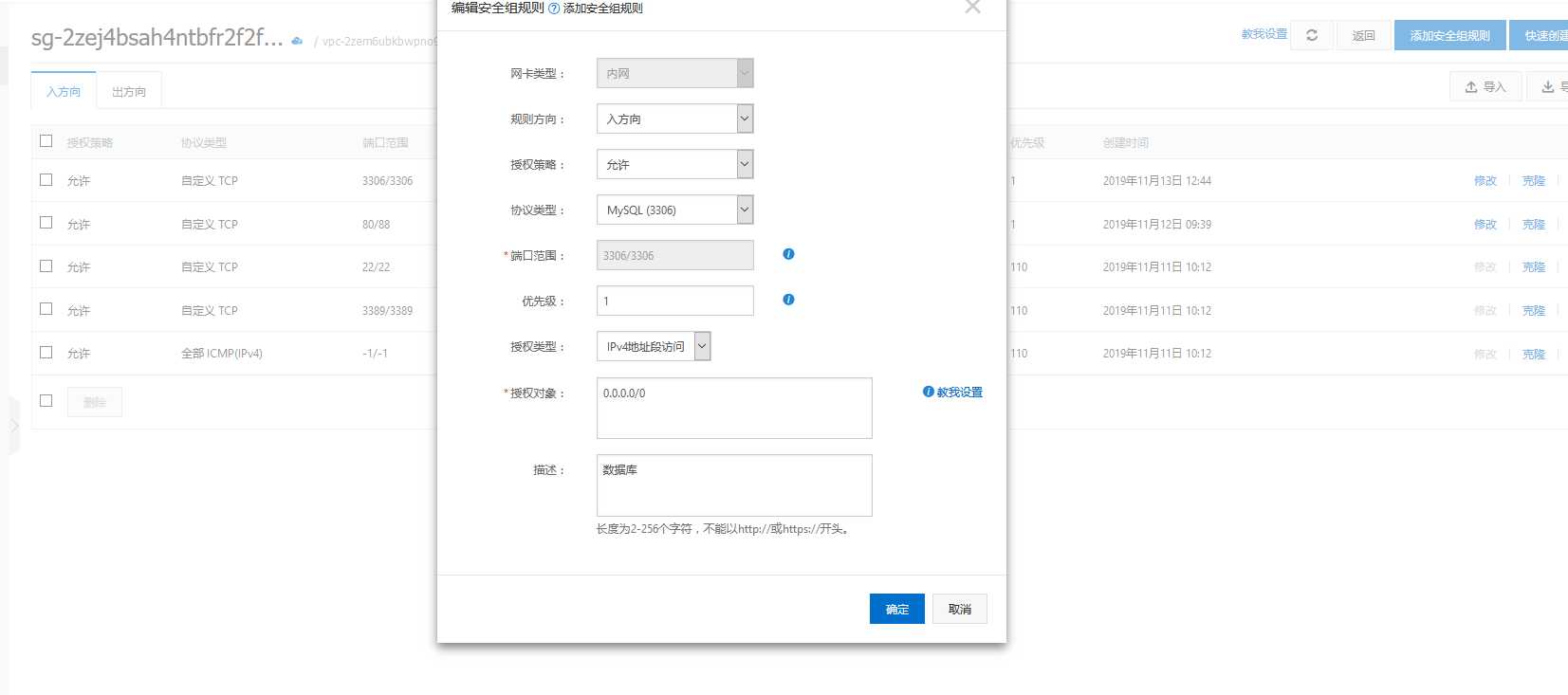The height and width of the screenshot is (695, 1568).
Task: Click 克隆 link for 09:39 rule row
Action: point(1534,224)
